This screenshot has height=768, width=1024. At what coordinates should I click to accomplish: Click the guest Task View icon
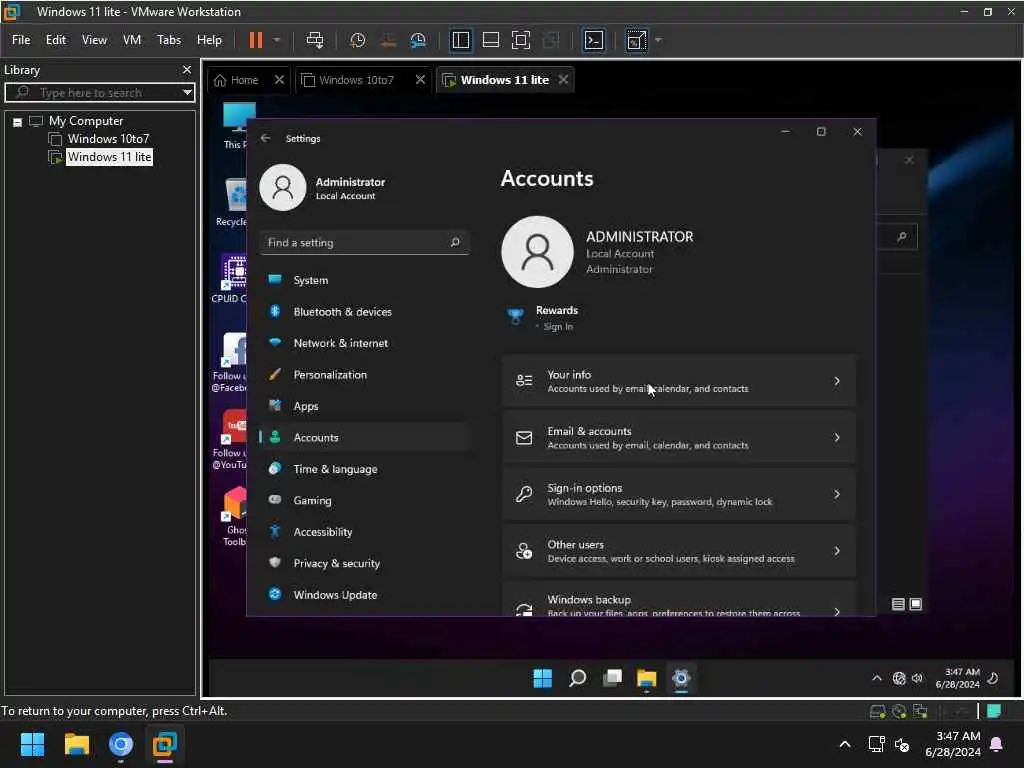pos(612,679)
